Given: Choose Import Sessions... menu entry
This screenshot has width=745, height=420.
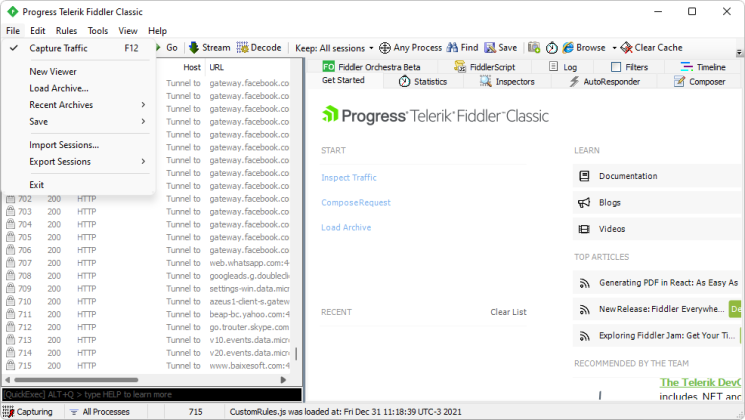Looking at the screenshot, I should pyautogui.click(x=79, y=145).
